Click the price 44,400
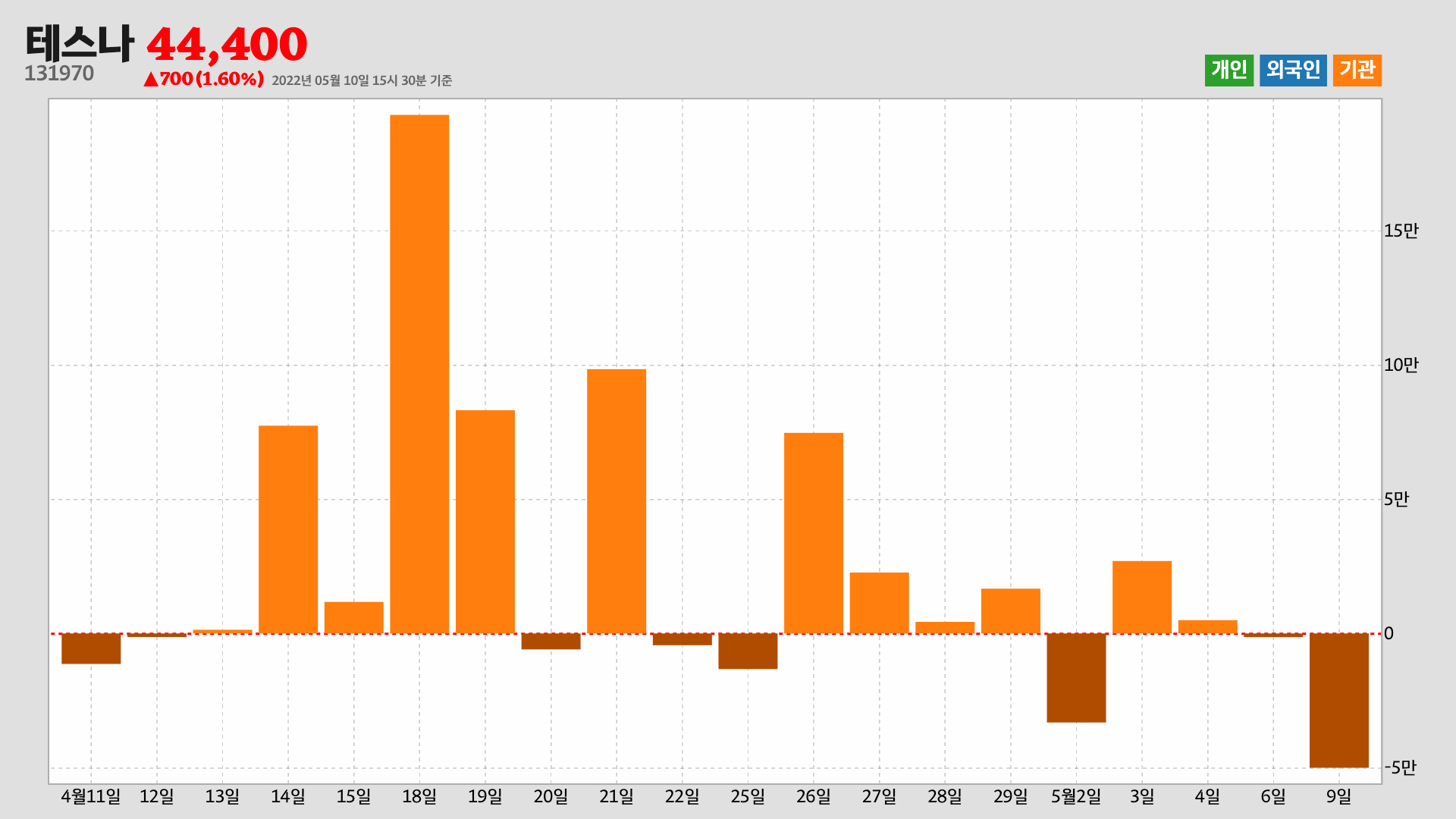Screen dimensions: 1456x819 (x=227, y=44)
